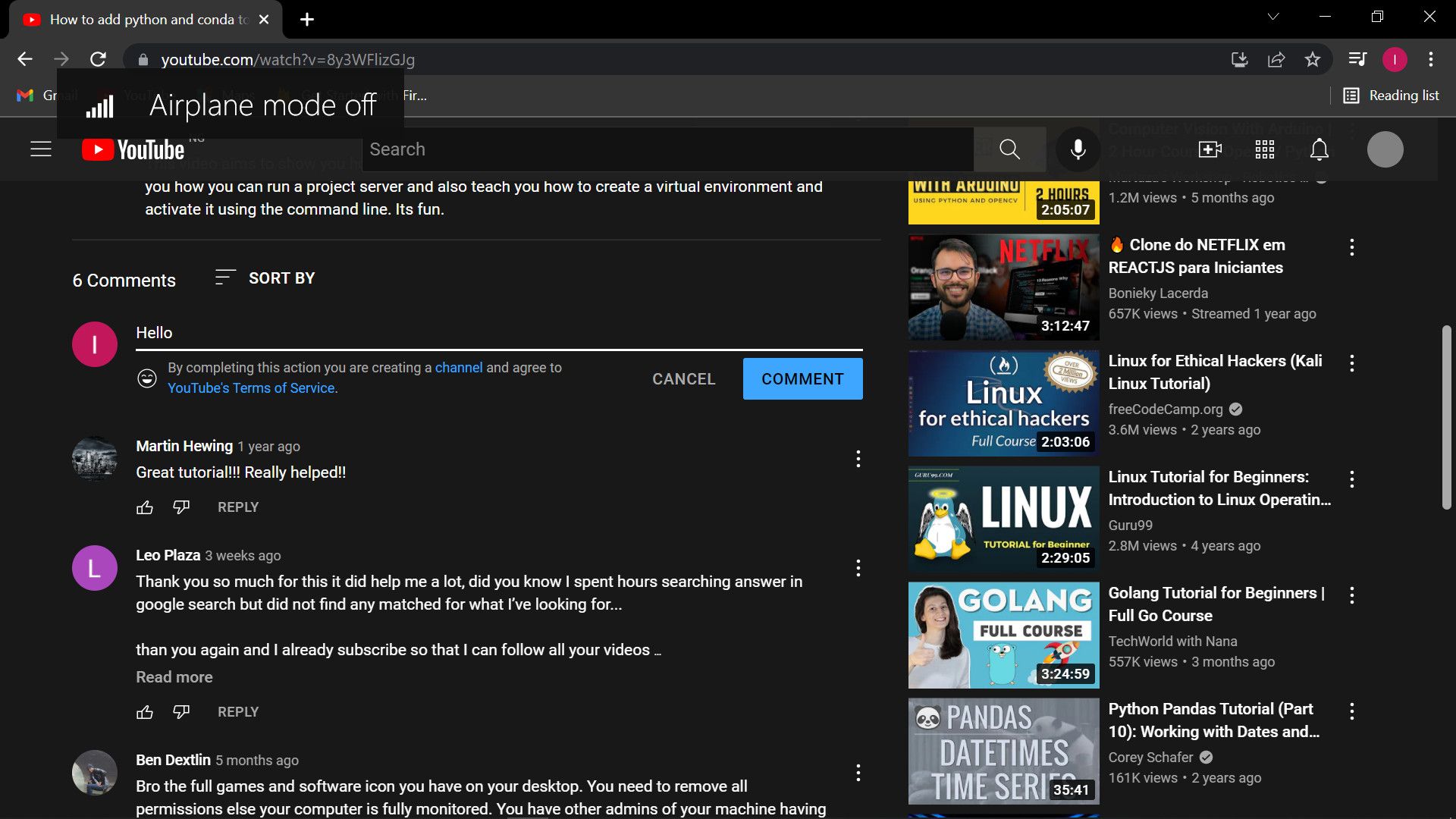The height and width of the screenshot is (819, 1456).
Task: Dislike Martin Hewing's comment
Action: point(181,507)
